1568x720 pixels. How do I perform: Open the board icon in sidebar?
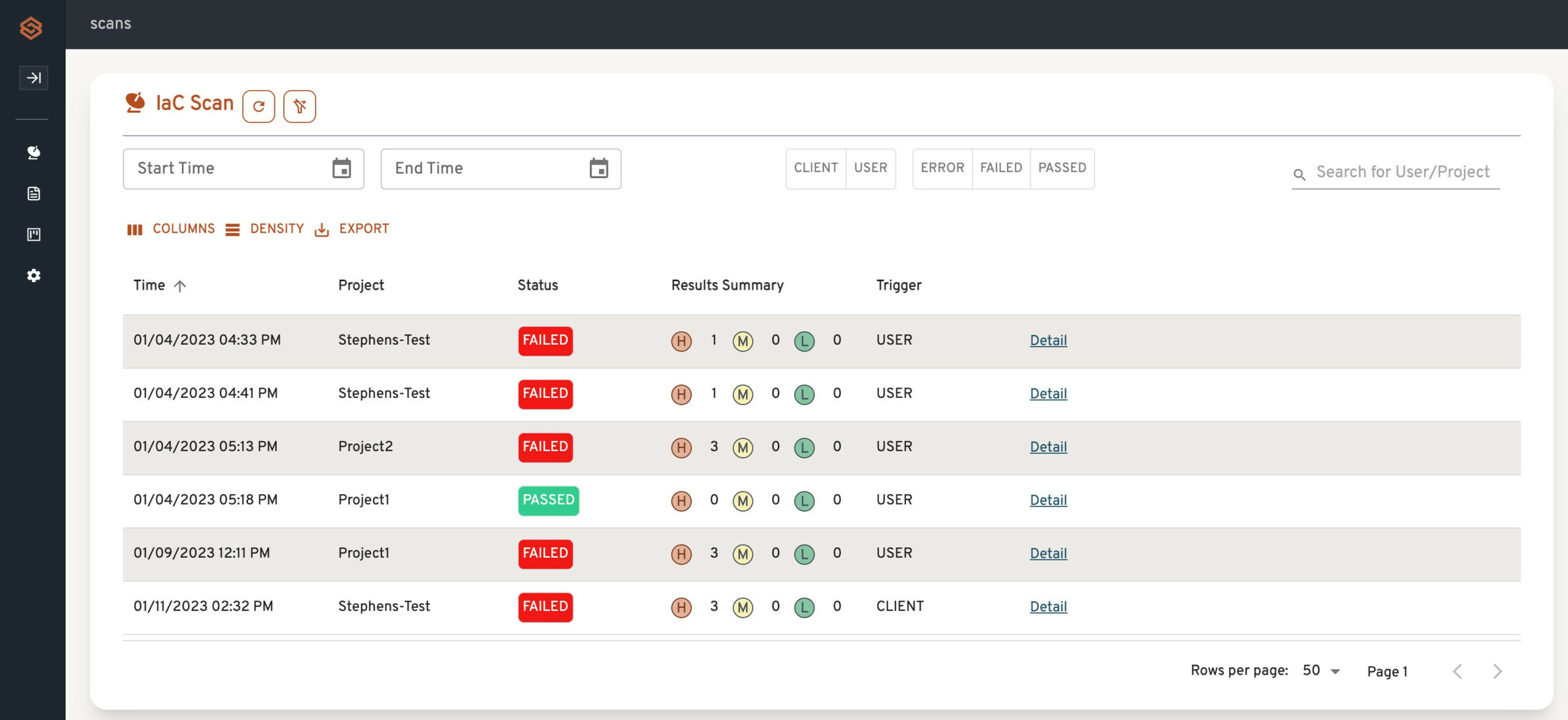tap(34, 234)
